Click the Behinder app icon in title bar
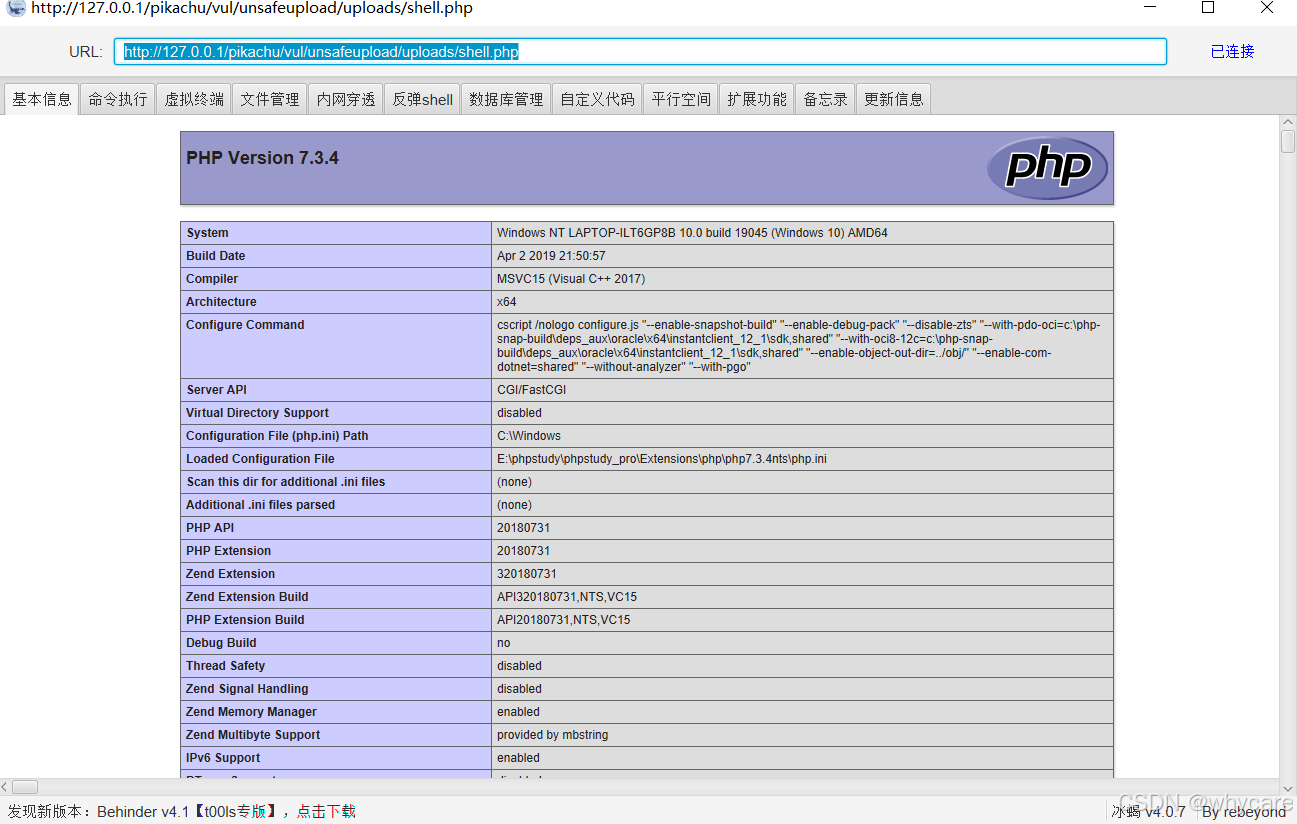1297x824 pixels. coord(15,8)
